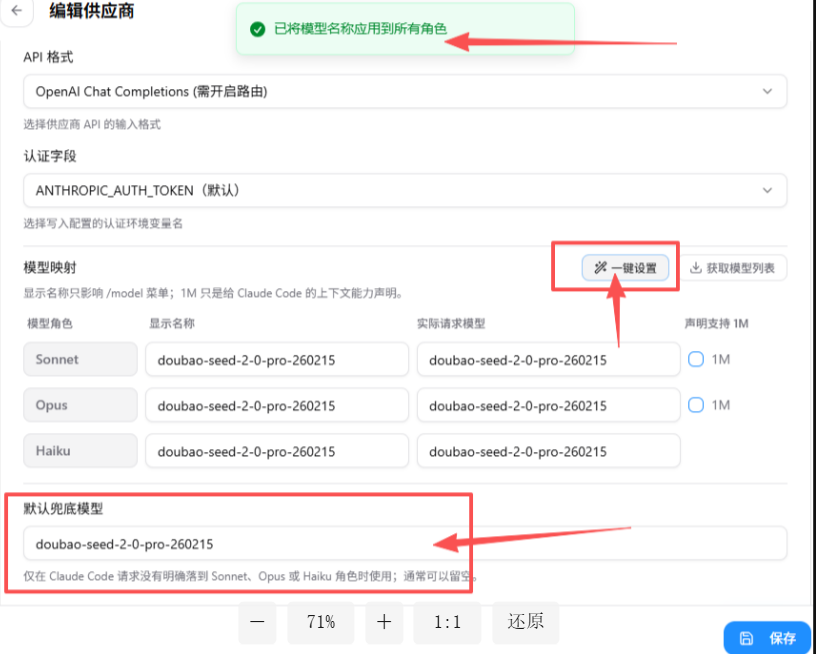Click the 获取模型列表 button

pyautogui.click(x=733, y=268)
